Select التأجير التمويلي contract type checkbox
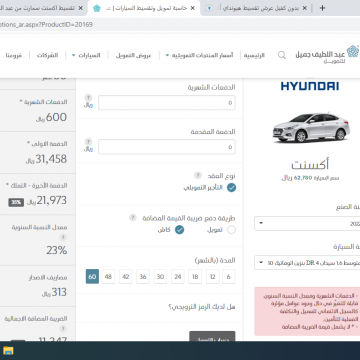 point(231,188)
